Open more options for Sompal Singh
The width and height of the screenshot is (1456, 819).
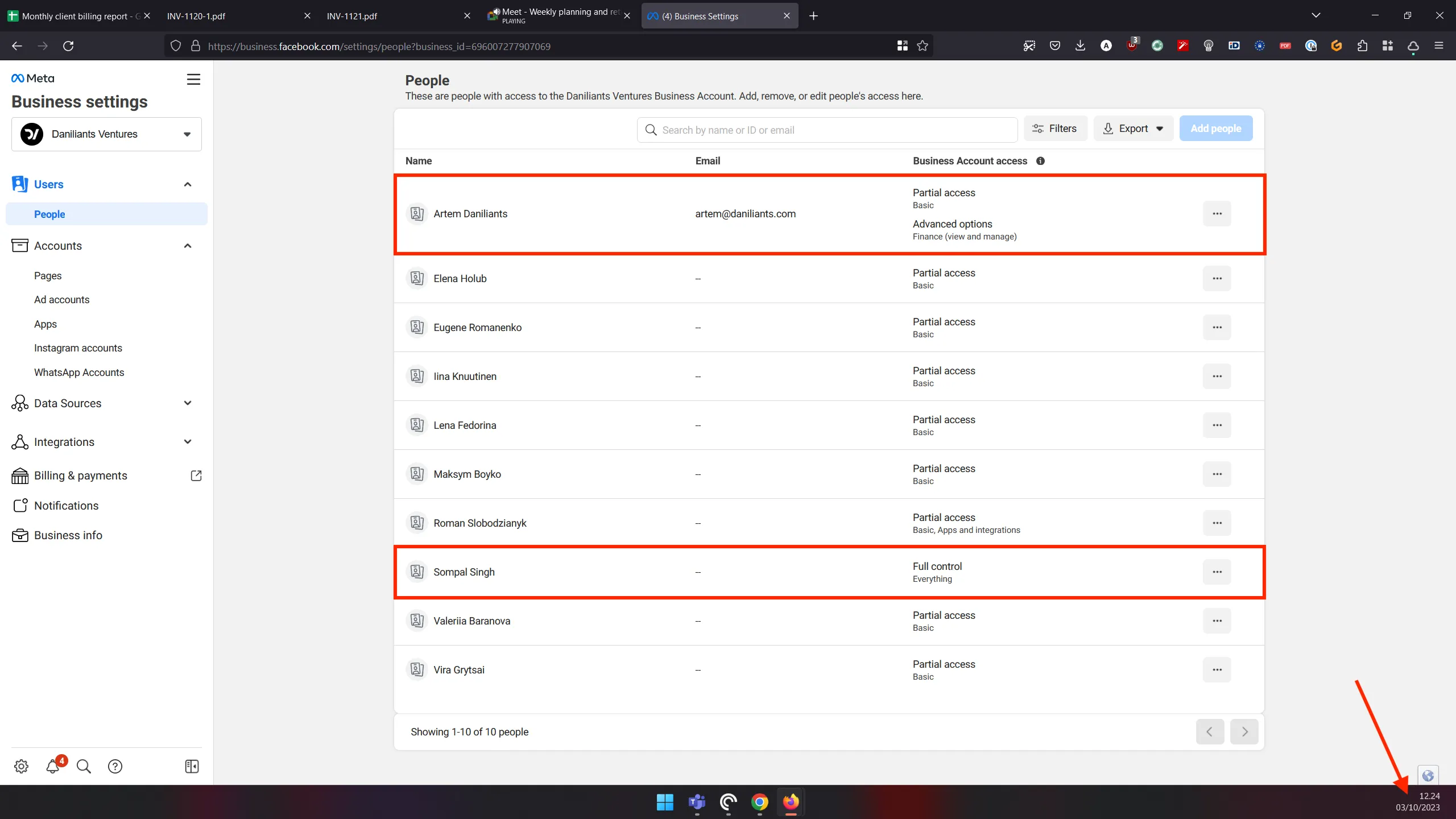coord(1217,572)
